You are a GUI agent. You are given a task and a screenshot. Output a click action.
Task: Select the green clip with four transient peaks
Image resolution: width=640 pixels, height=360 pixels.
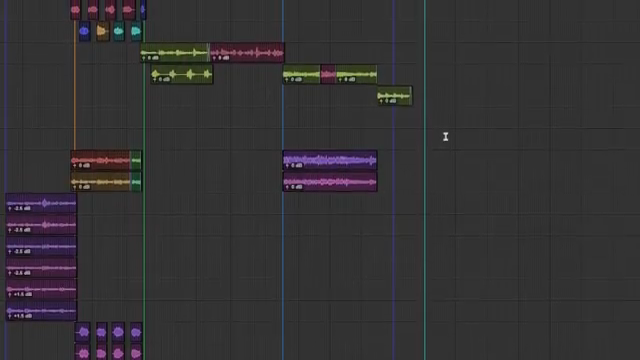pyautogui.click(x=182, y=74)
